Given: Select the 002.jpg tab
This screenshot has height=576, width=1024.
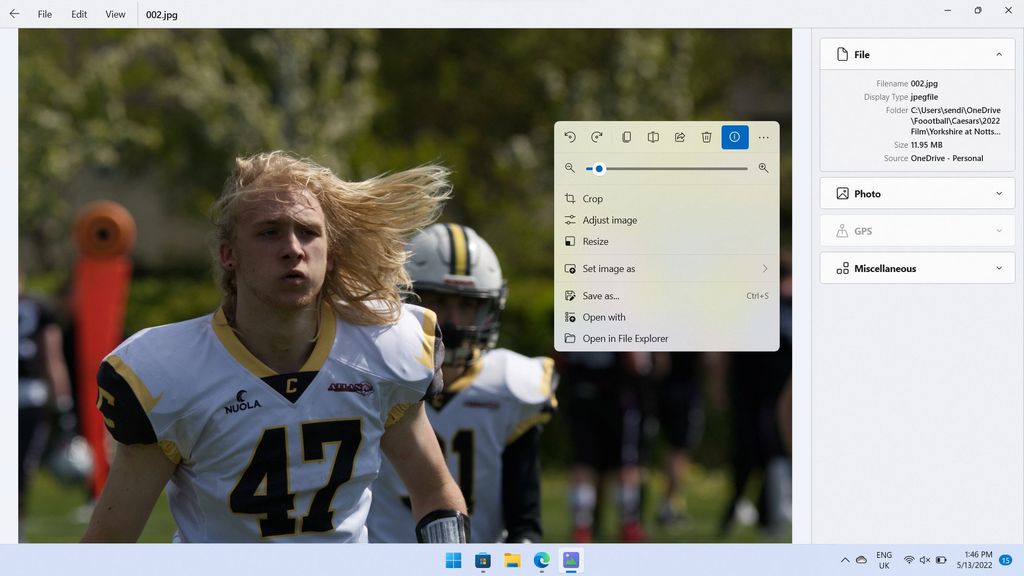Looking at the screenshot, I should click(x=162, y=14).
